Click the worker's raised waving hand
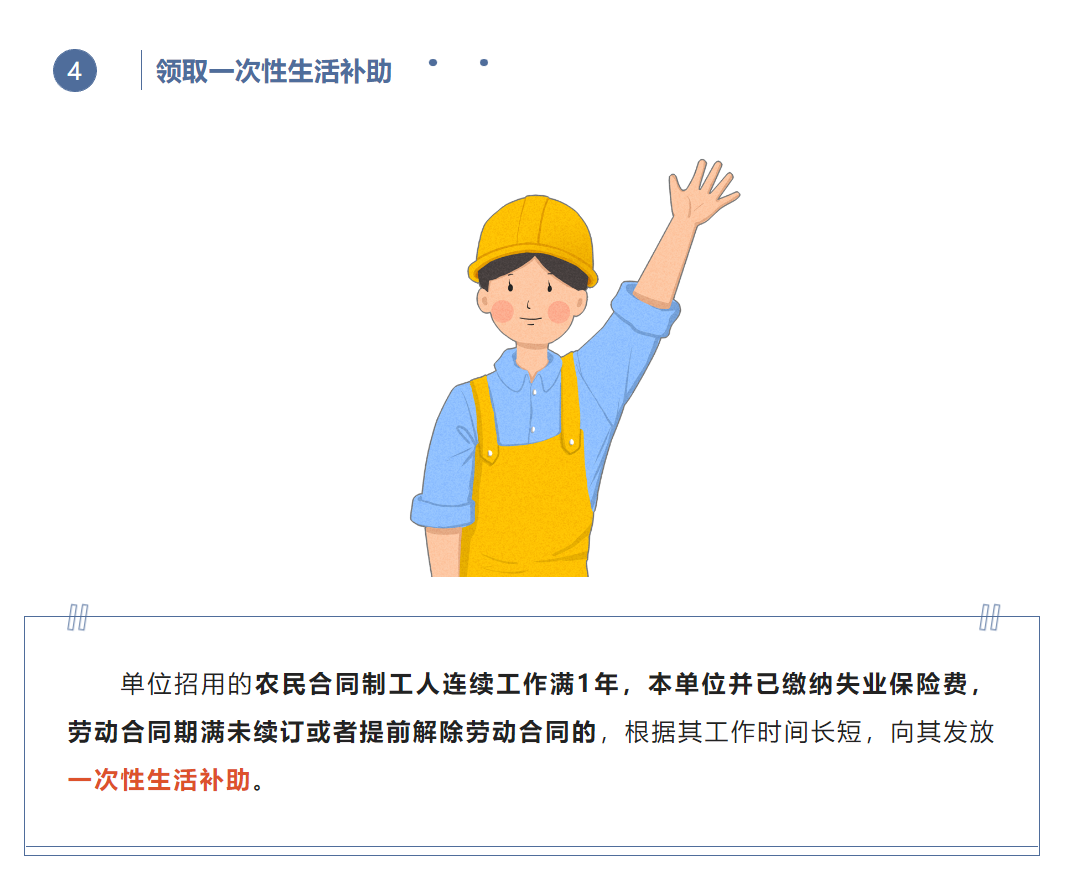Viewport: 1078px width, 885px height. tap(703, 191)
